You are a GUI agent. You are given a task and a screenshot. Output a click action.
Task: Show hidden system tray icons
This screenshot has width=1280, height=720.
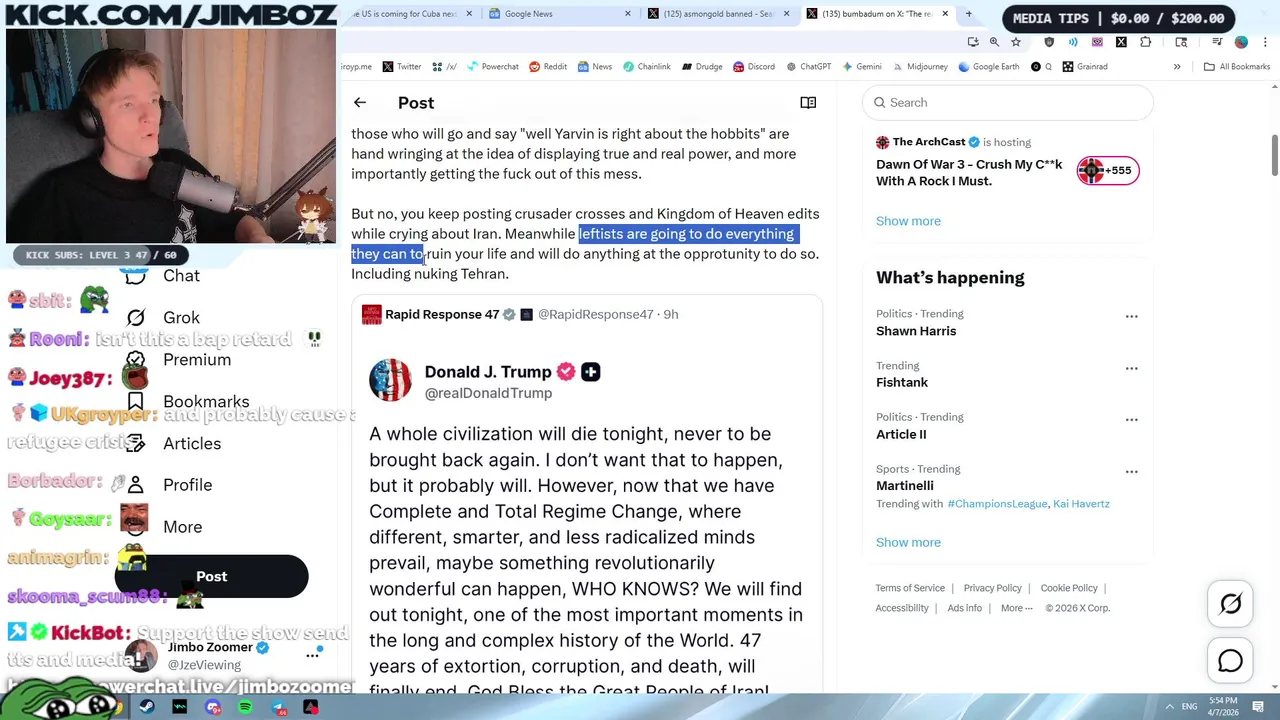pyautogui.click(x=1169, y=707)
